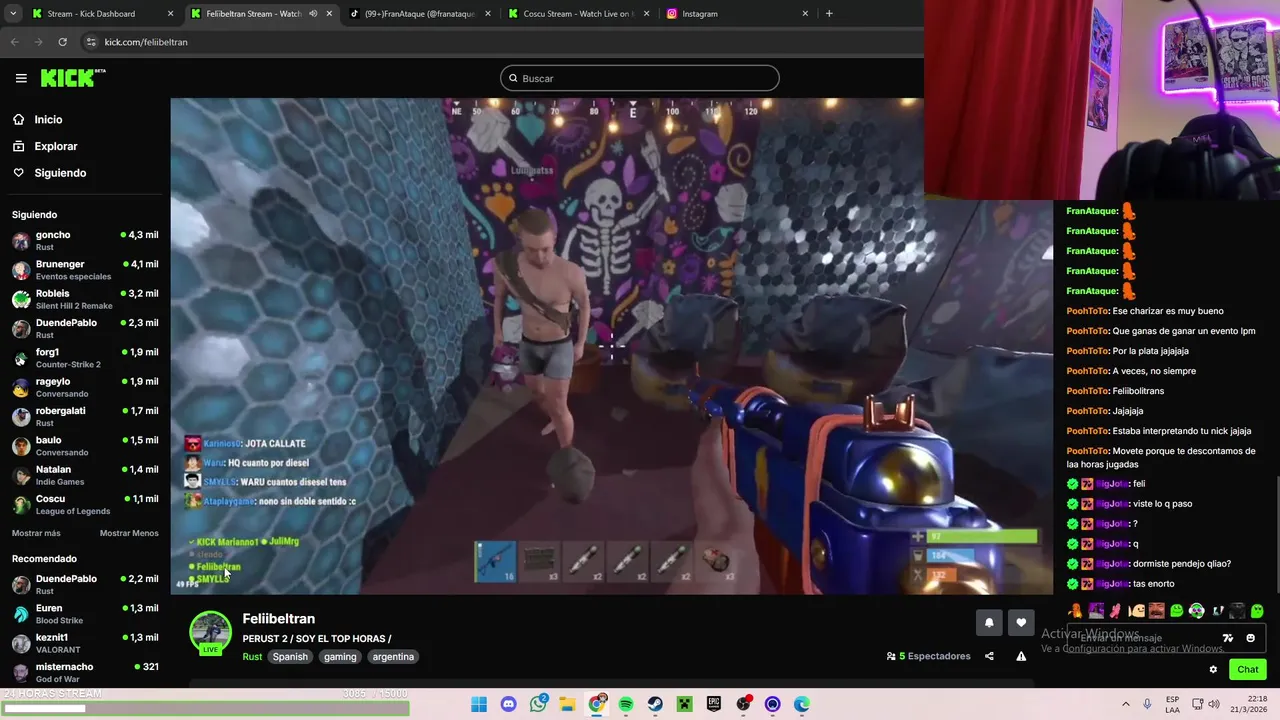Open the chat settings gear
Viewport: 1280px width, 720px height.
(x=1213, y=669)
